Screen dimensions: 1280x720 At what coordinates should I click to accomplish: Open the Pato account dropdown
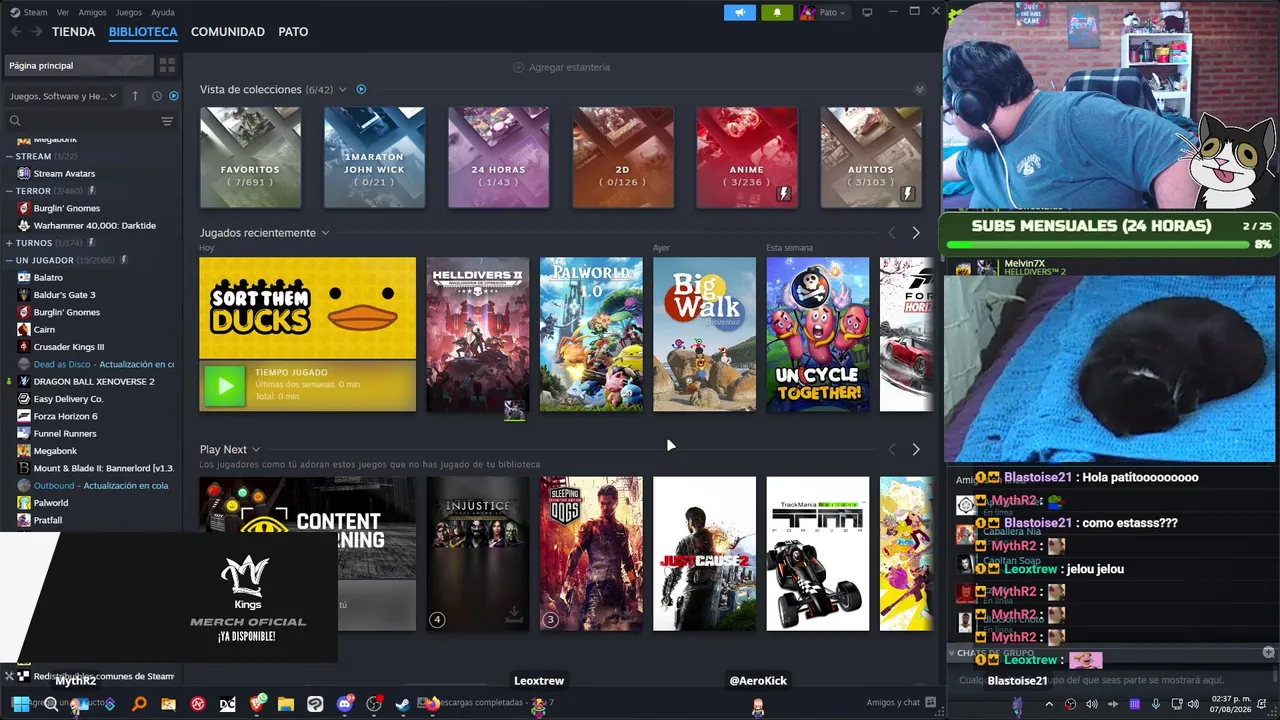click(825, 12)
